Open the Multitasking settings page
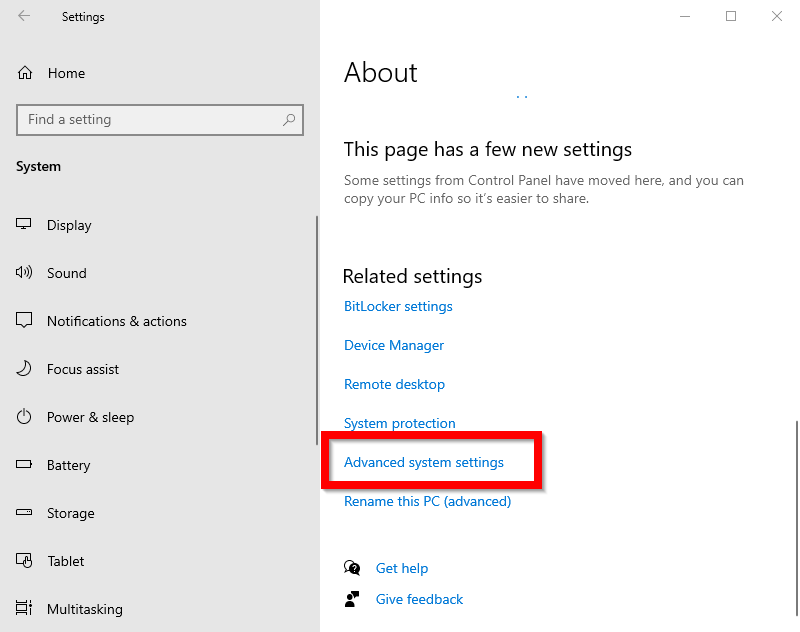Image resolution: width=800 pixels, height=632 pixels. click(85, 609)
